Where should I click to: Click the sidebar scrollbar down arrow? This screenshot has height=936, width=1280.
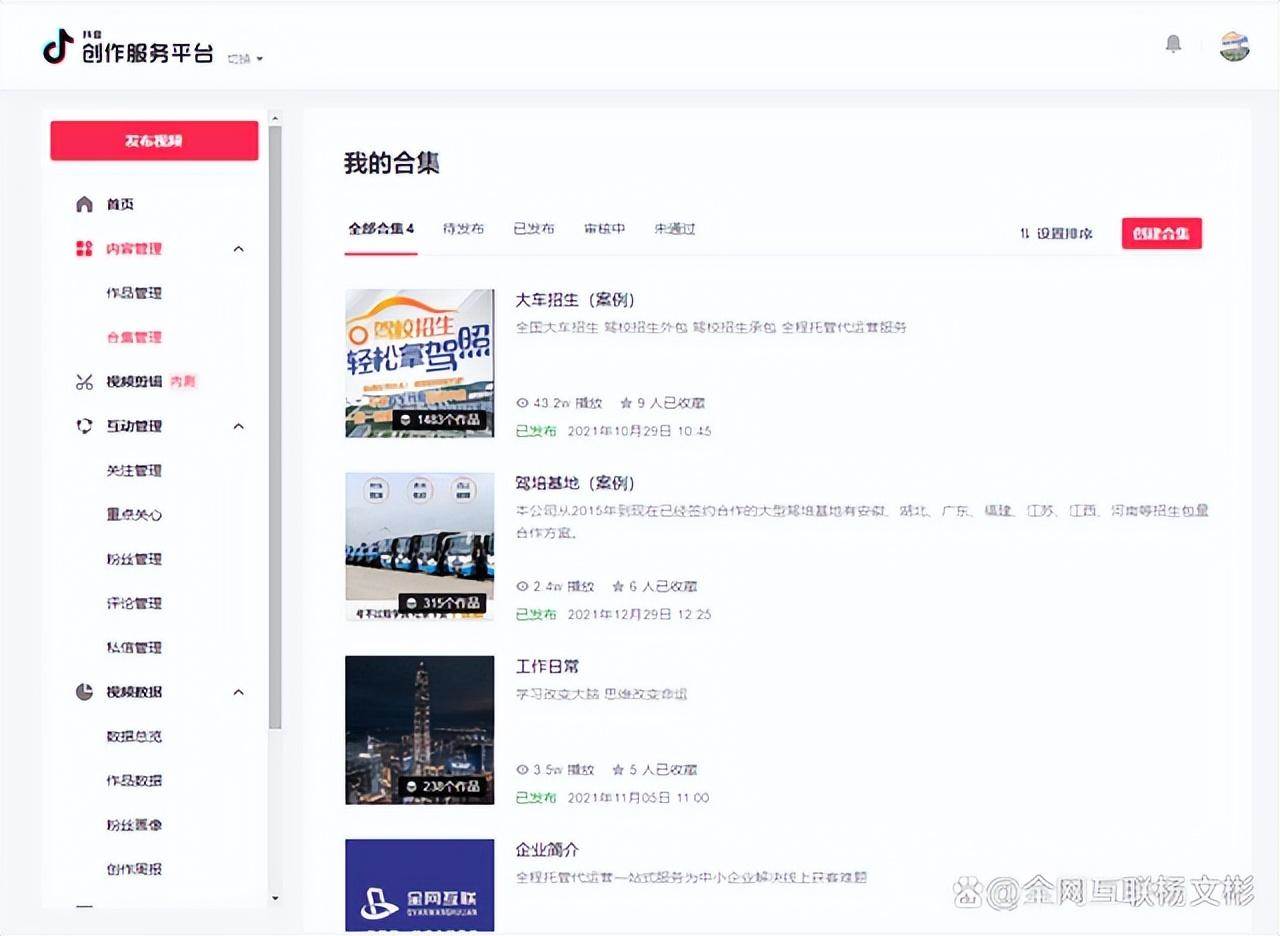point(276,898)
